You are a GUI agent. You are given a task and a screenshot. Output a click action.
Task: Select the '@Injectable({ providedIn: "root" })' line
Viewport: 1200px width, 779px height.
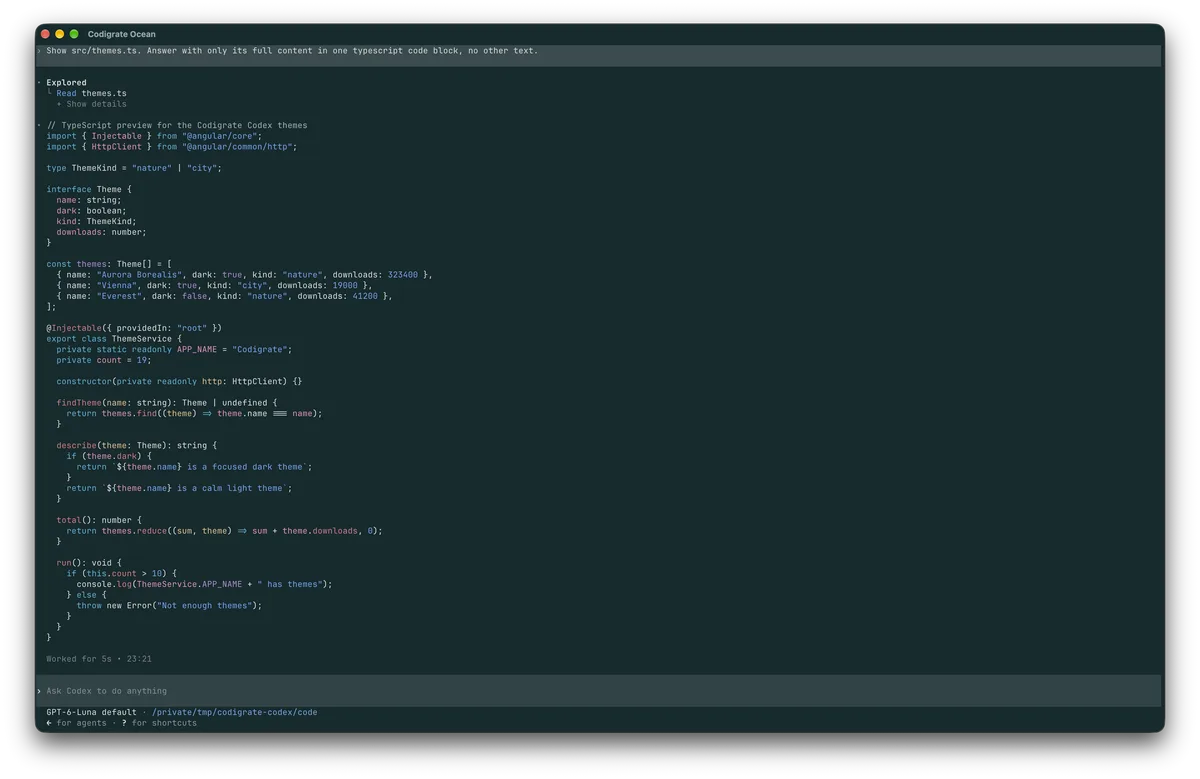pos(134,328)
